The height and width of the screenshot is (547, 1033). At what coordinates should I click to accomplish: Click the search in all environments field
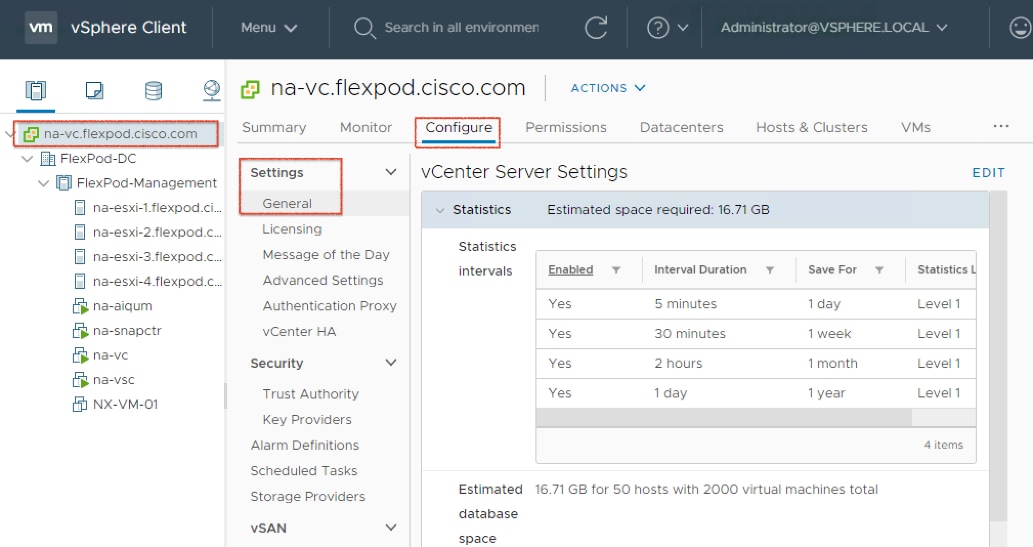tap(461, 28)
